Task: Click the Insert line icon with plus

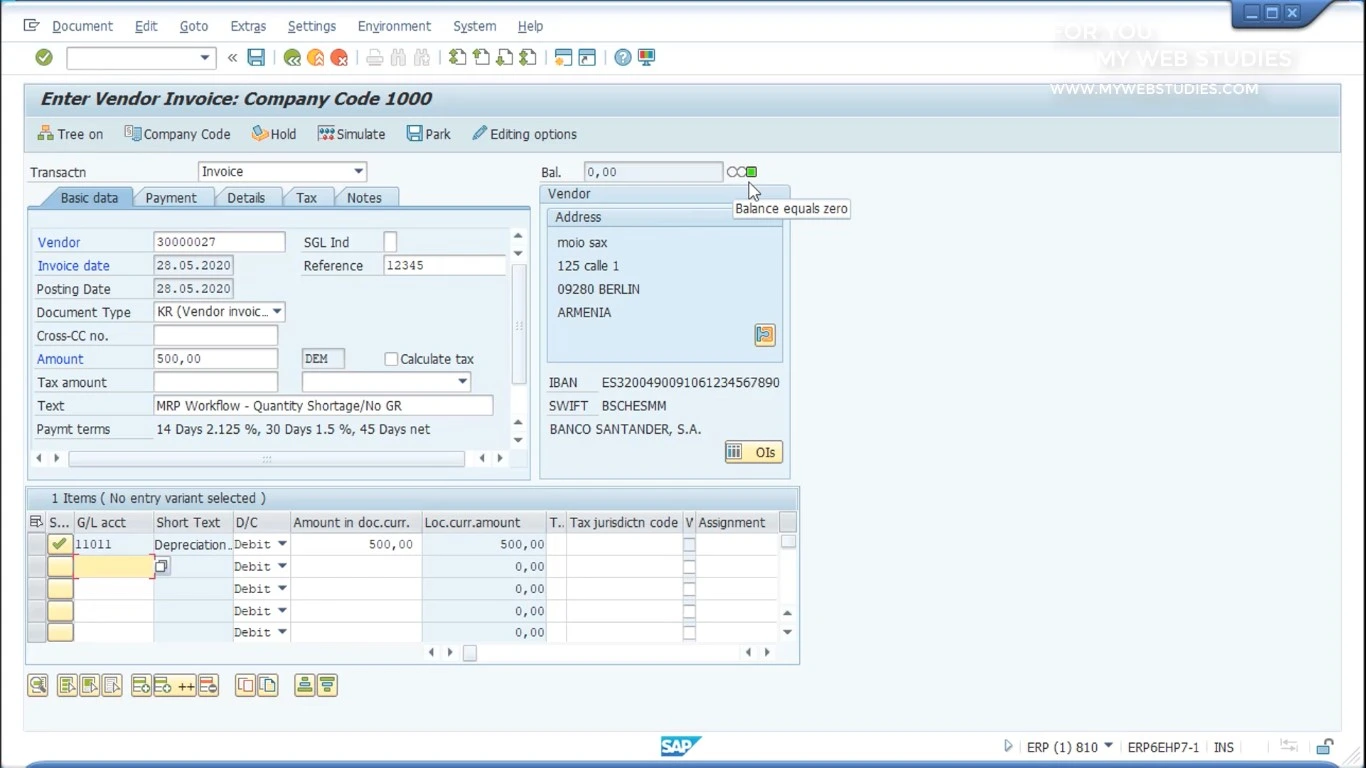Action: [141, 685]
